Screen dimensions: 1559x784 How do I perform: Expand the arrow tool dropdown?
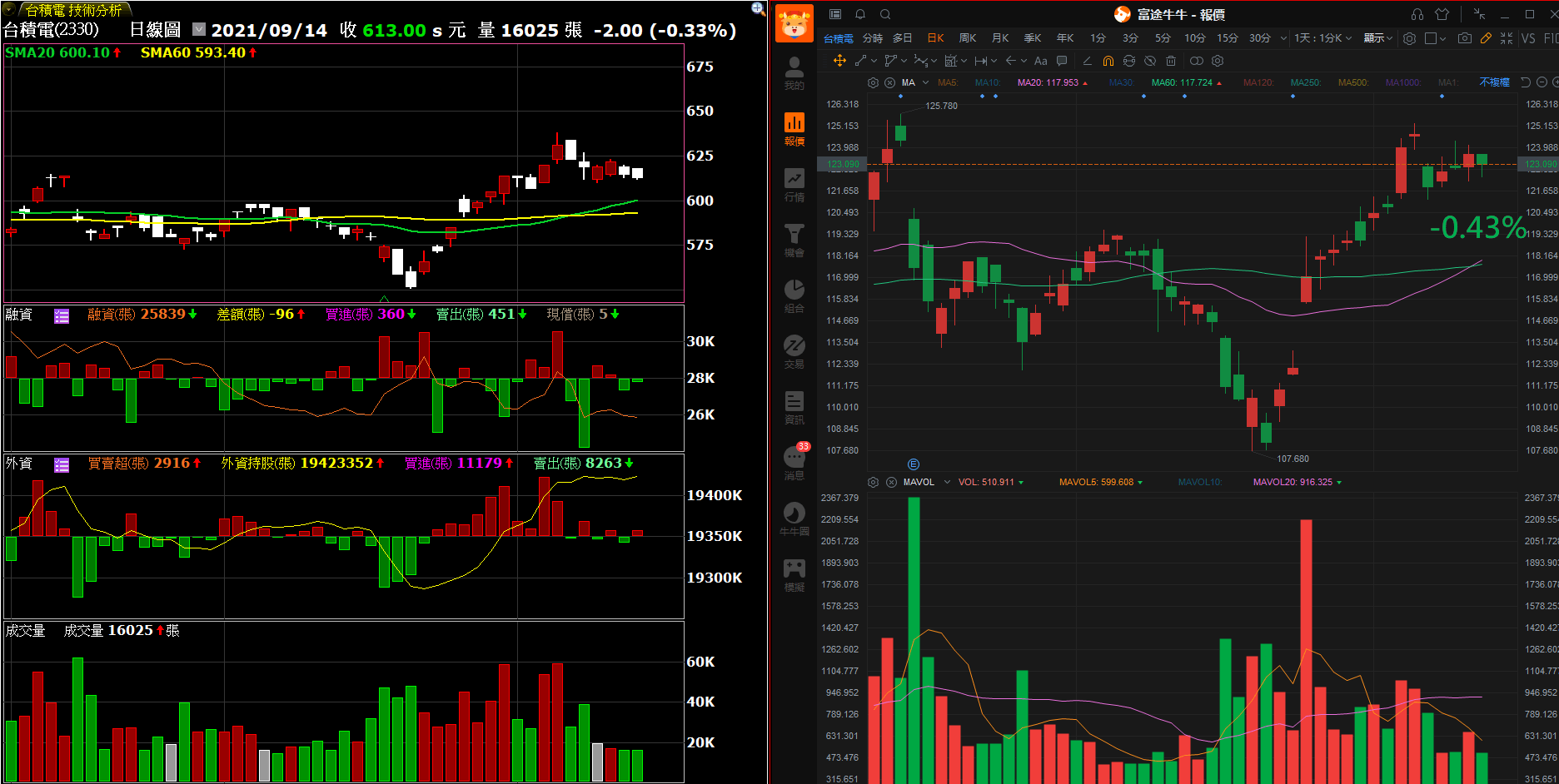[1024, 61]
